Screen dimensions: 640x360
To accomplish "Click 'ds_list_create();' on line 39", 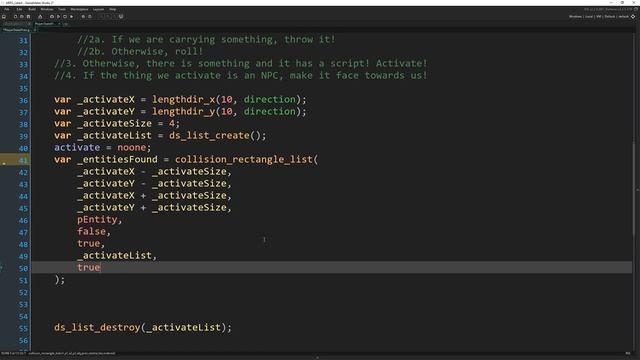I will (218, 136).
